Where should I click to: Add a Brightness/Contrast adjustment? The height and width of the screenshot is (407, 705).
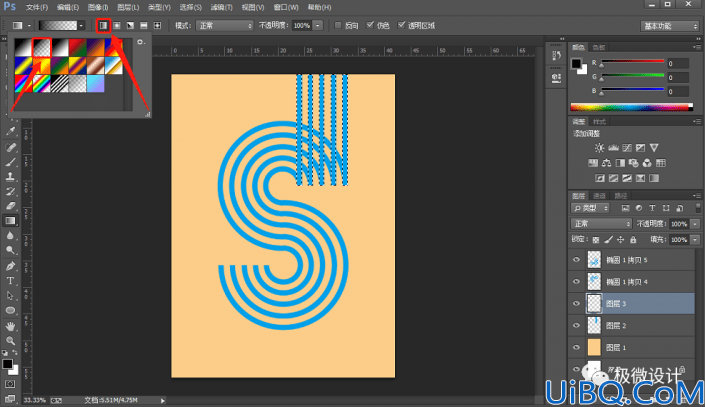pyautogui.click(x=599, y=148)
